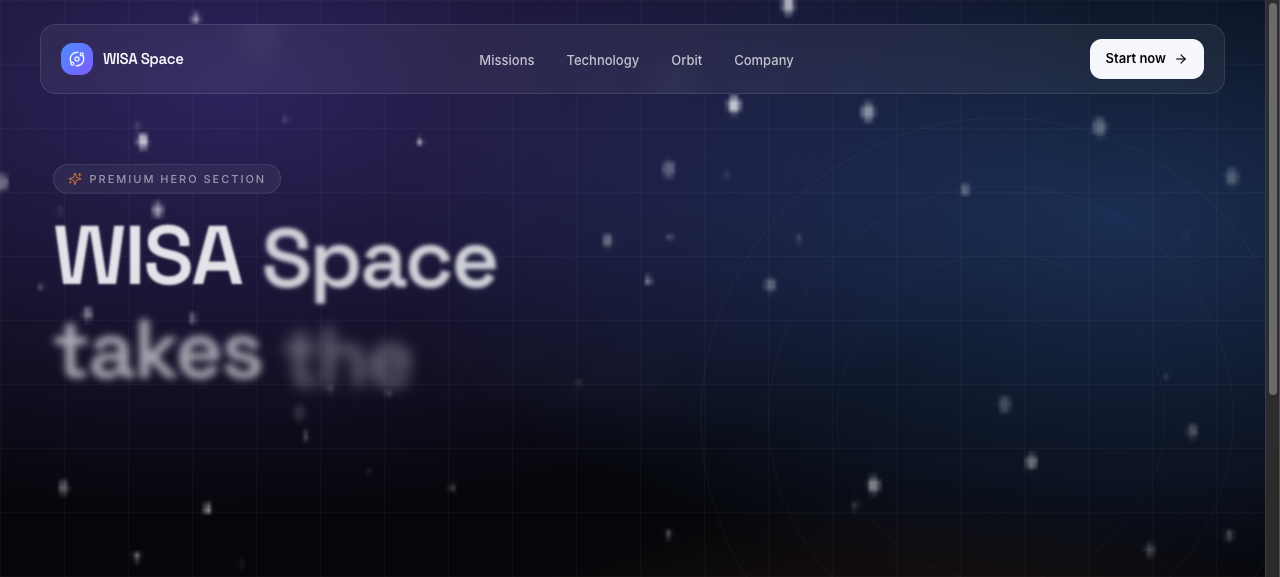
Task: Click the PREMIUM HERO SECTION badge text
Action: coord(177,179)
